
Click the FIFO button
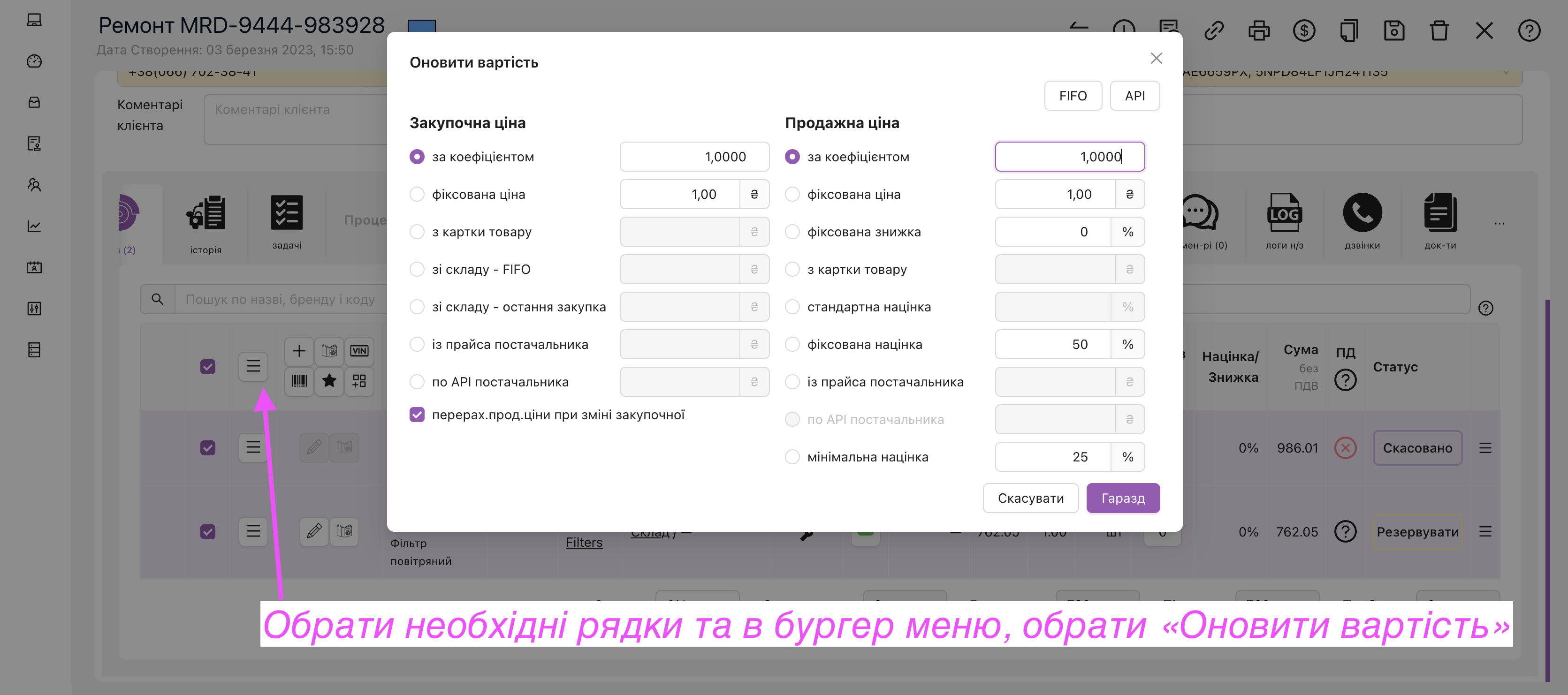[1073, 96]
